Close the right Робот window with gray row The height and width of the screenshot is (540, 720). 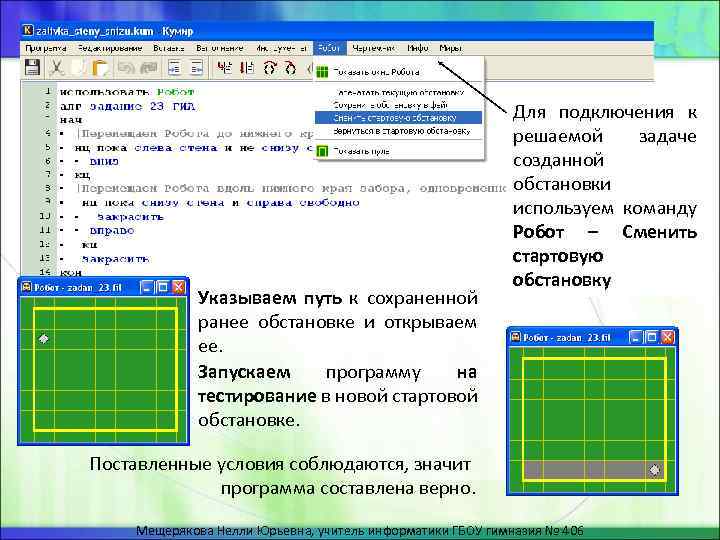pos(667,338)
